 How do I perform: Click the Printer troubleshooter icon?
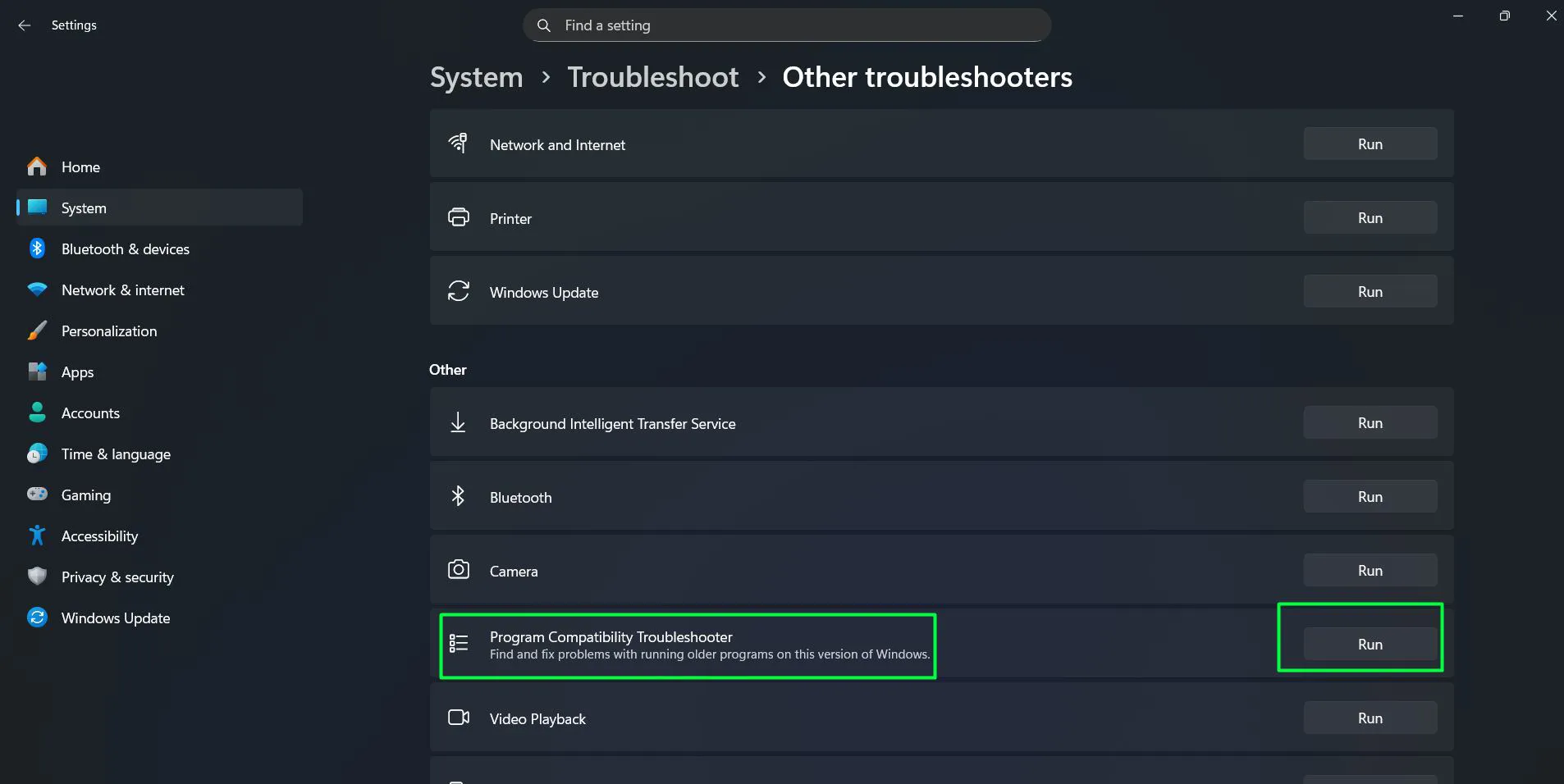(459, 217)
